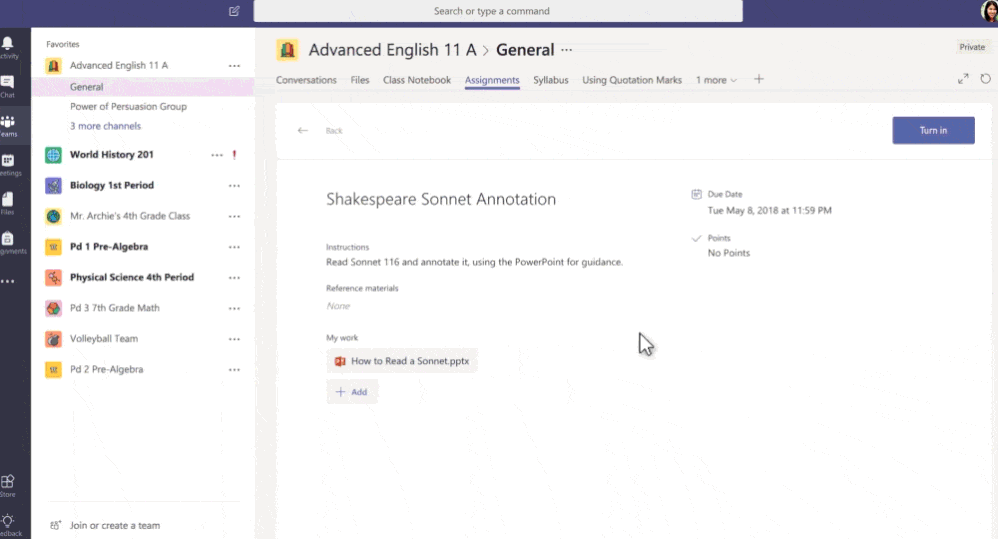The height and width of the screenshot is (539, 998).
Task: Switch to the Conversations tab
Action: (x=306, y=80)
